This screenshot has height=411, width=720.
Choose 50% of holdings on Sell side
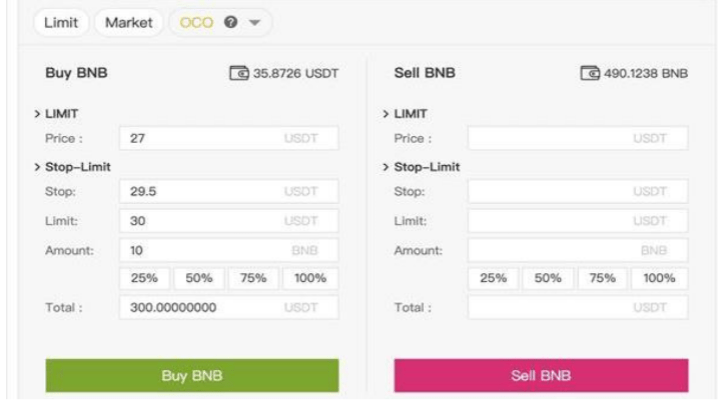pyautogui.click(x=550, y=278)
